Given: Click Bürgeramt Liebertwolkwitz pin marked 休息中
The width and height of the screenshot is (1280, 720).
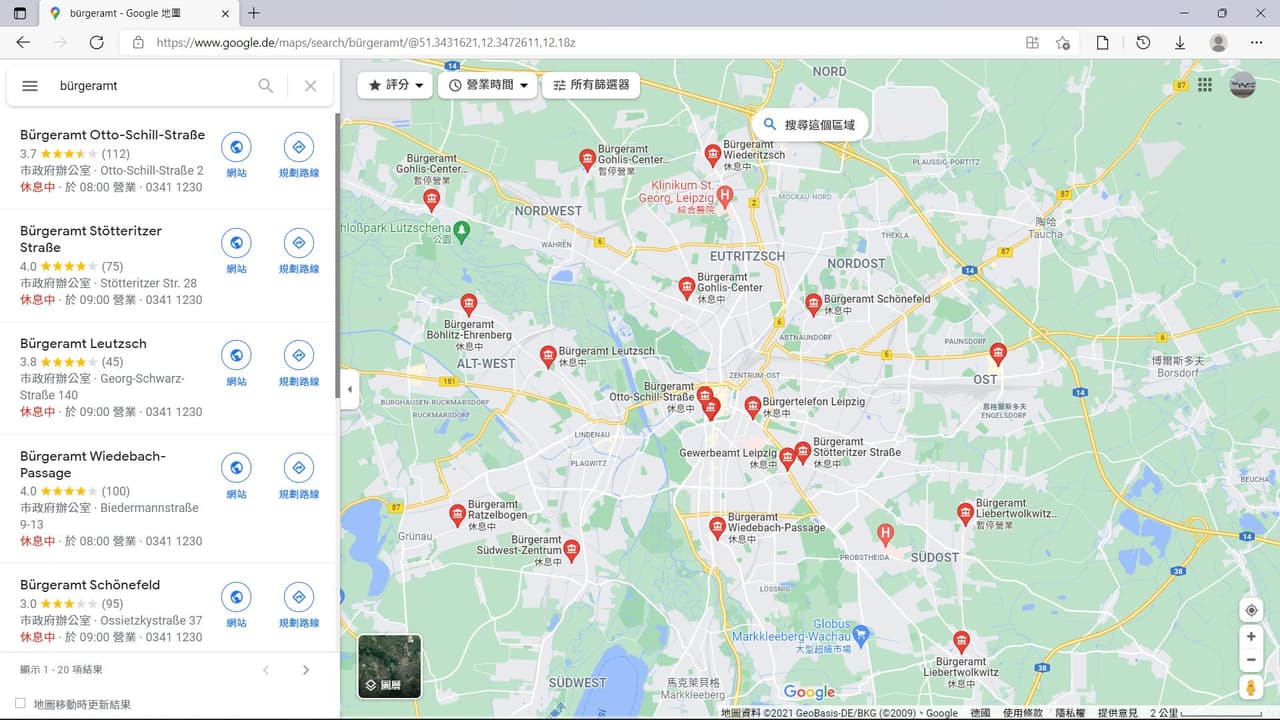Looking at the screenshot, I should point(962,641).
